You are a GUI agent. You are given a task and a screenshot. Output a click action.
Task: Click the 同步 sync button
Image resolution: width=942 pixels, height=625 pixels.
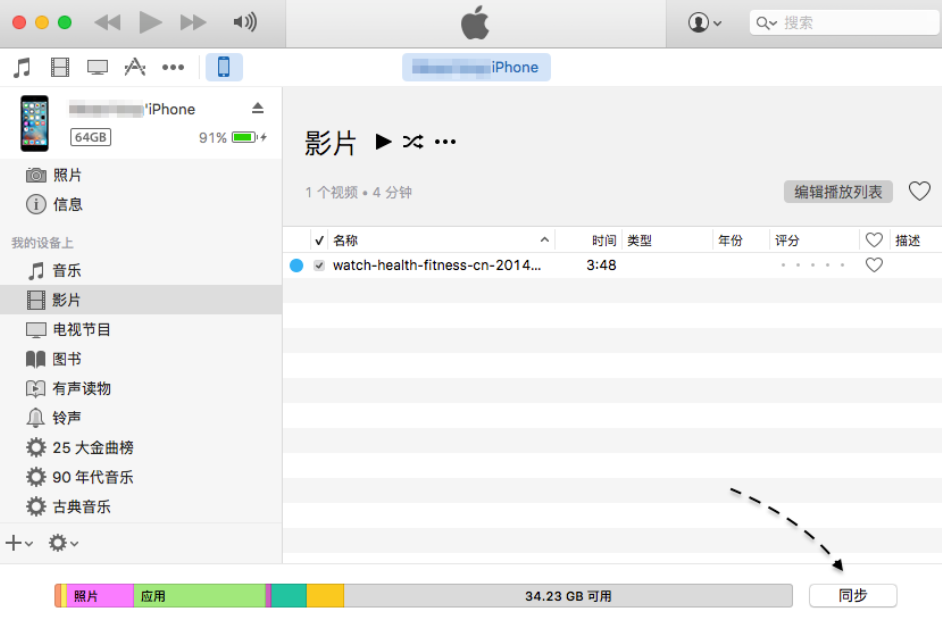tap(852, 596)
